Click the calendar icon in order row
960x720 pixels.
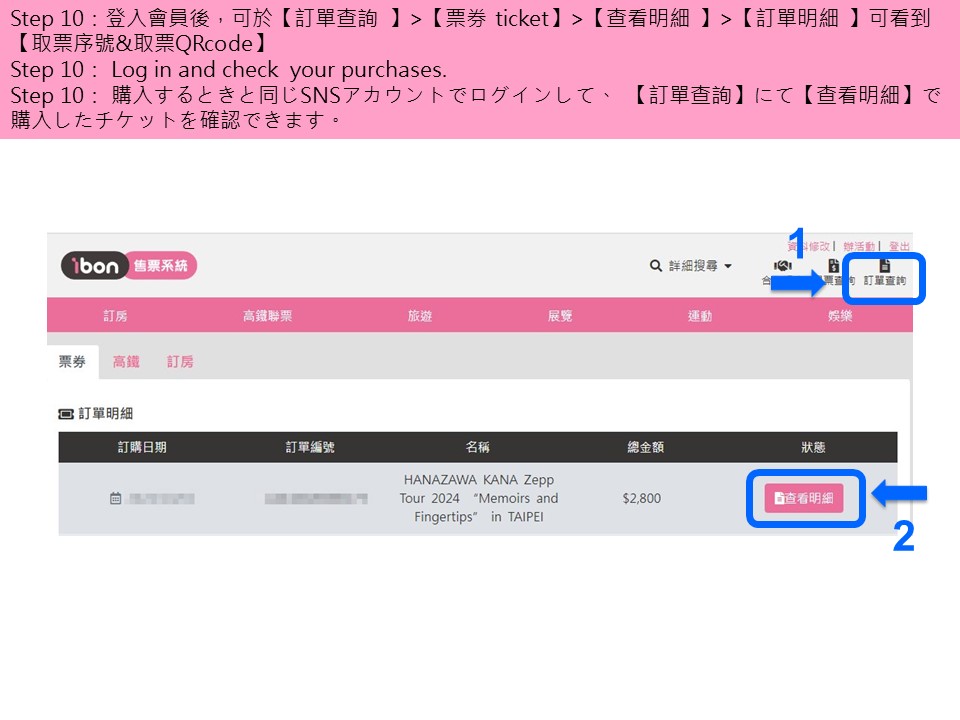point(115,498)
